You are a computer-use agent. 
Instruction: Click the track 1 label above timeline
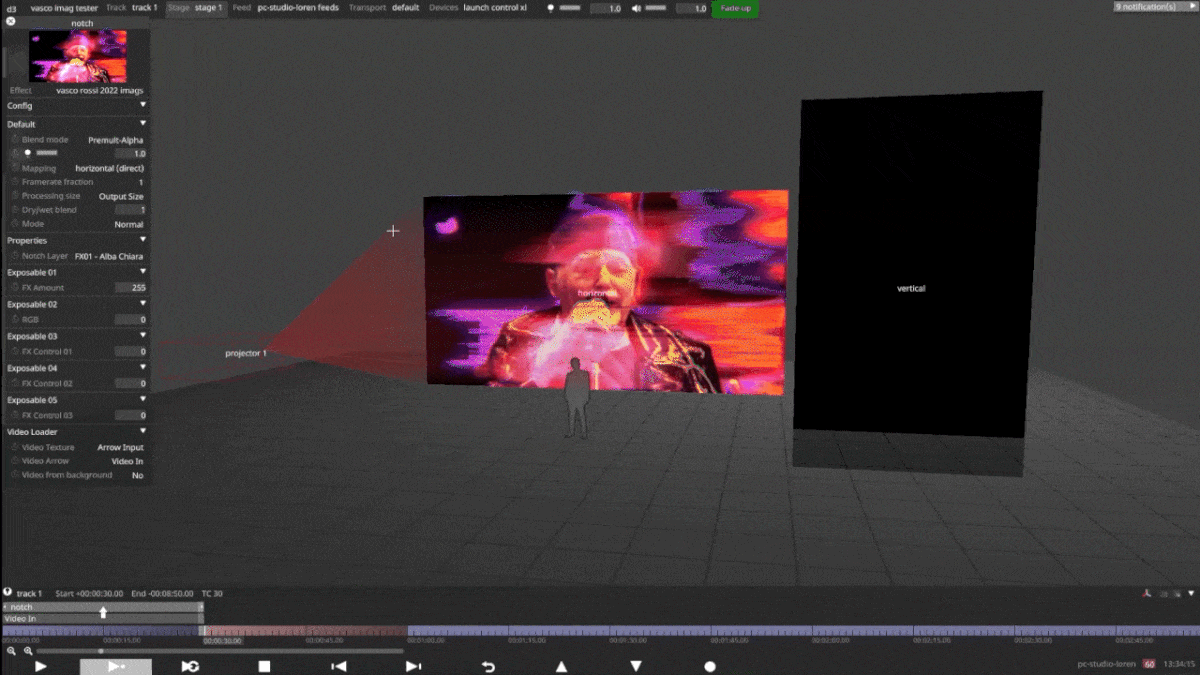point(29,594)
